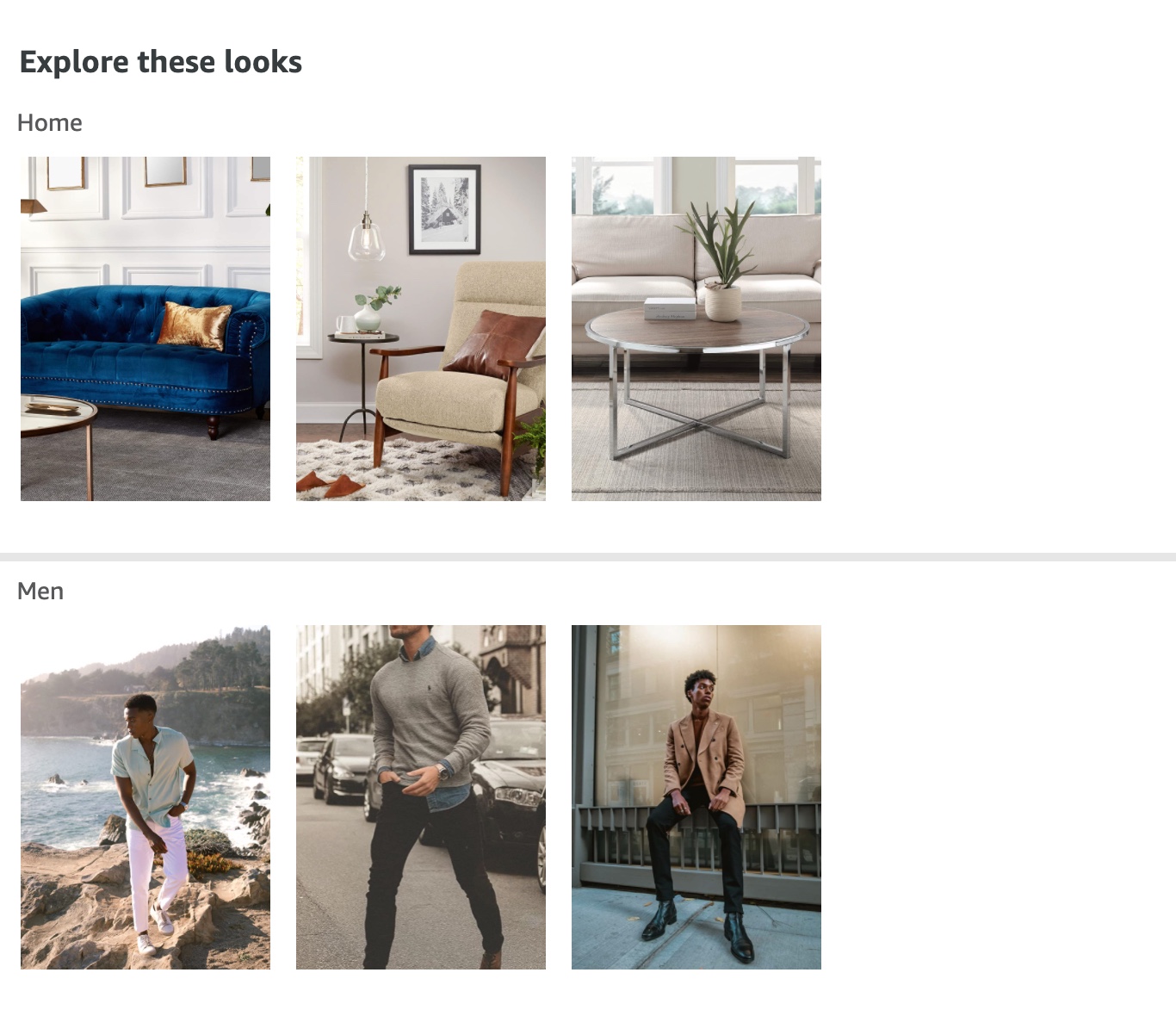Image resolution: width=1176 pixels, height=1016 pixels.
Task: Click the Home category label
Action: [x=50, y=123]
